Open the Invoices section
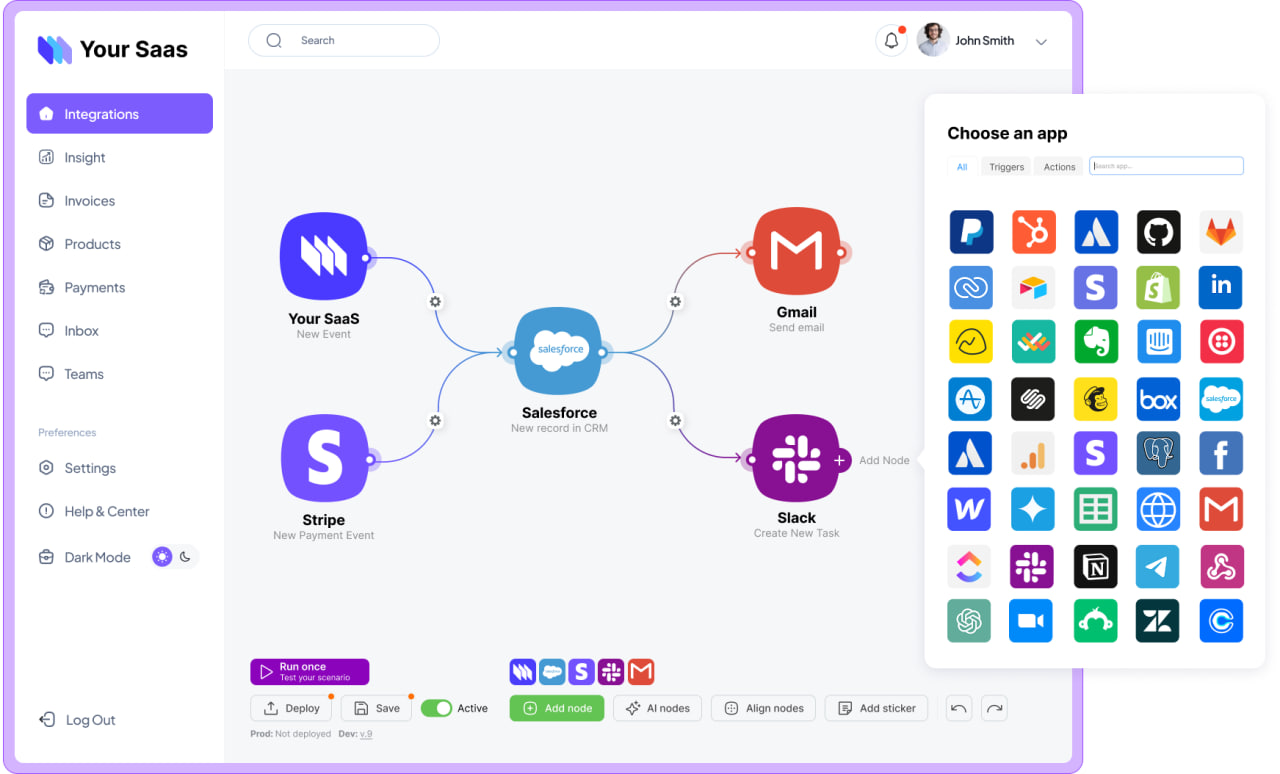The image size is (1280, 774). coord(76,201)
